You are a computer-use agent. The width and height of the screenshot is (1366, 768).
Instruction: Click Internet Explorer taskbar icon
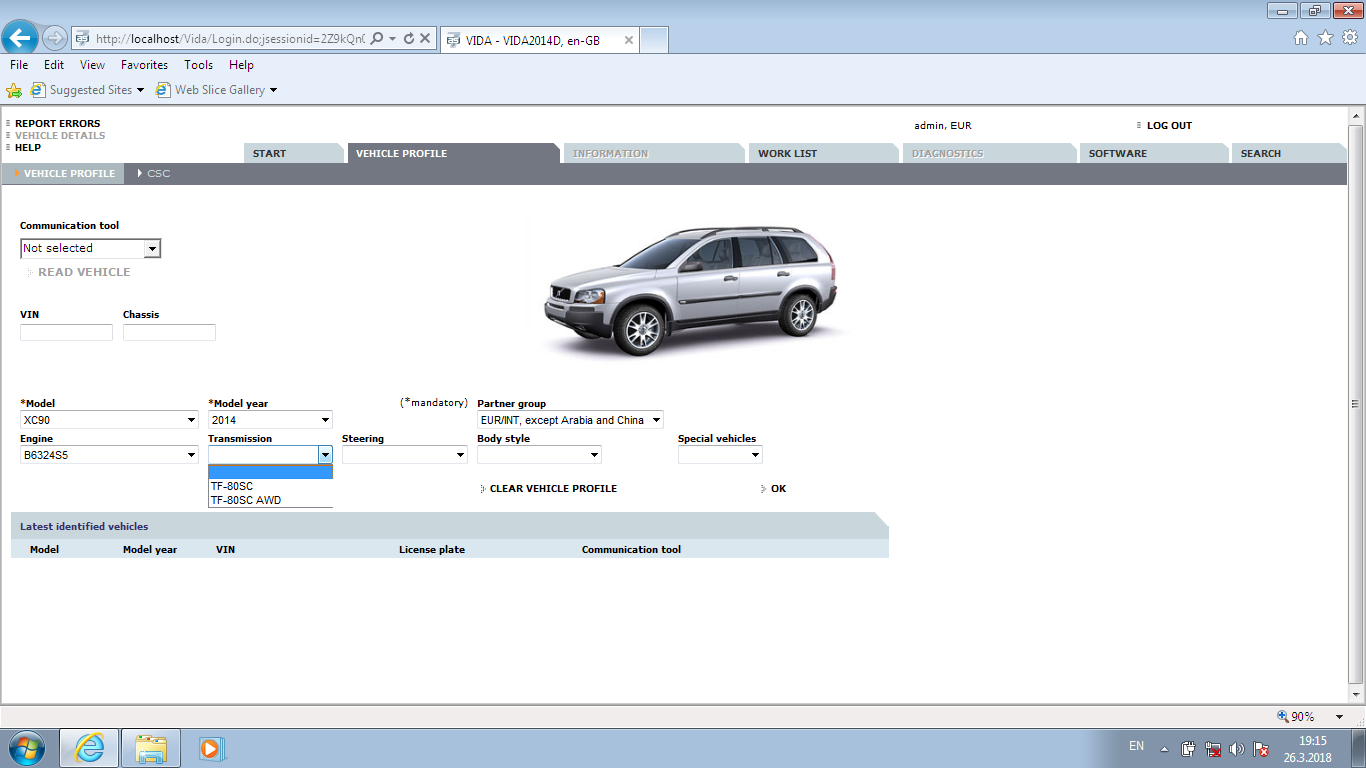(x=90, y=748)
